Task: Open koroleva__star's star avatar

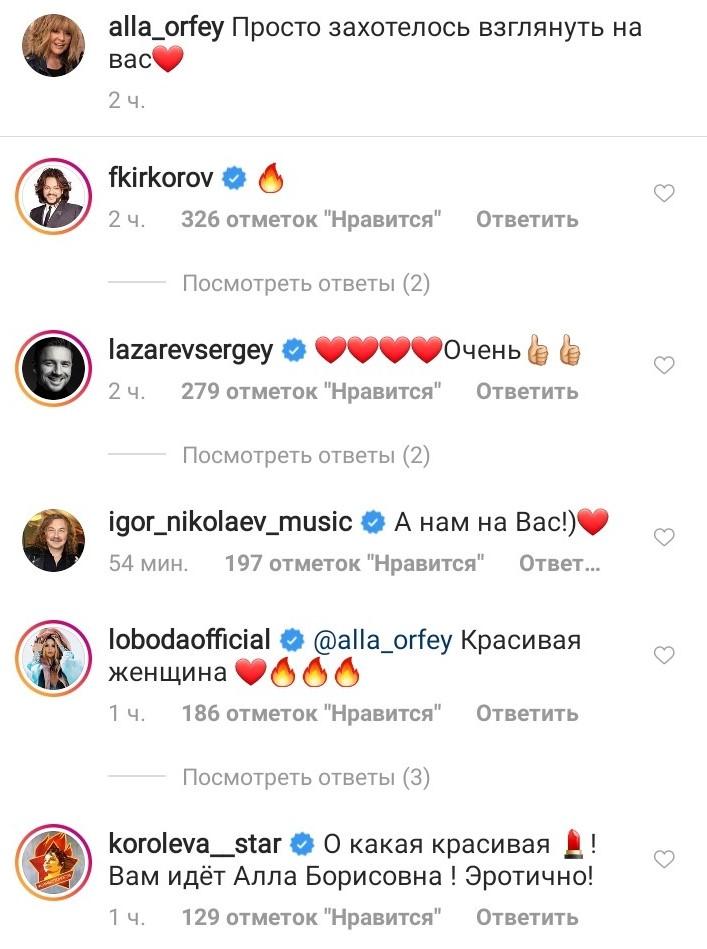Action: (53, 862)
